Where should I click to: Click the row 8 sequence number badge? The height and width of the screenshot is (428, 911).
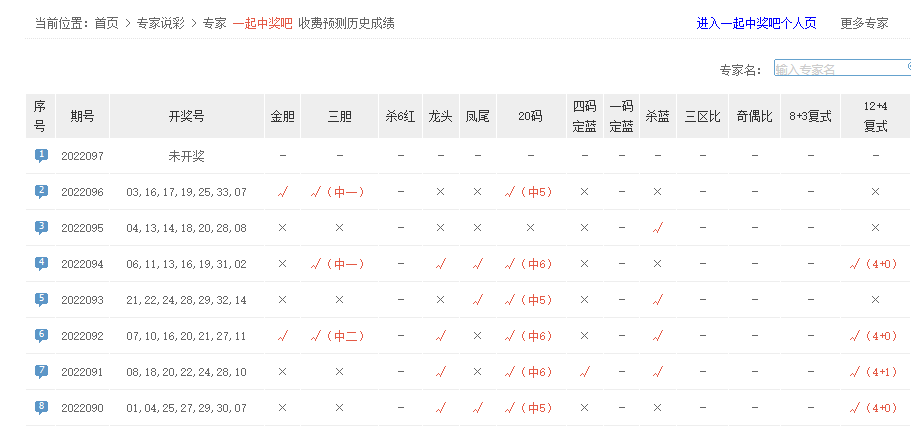tap(41, 407)
